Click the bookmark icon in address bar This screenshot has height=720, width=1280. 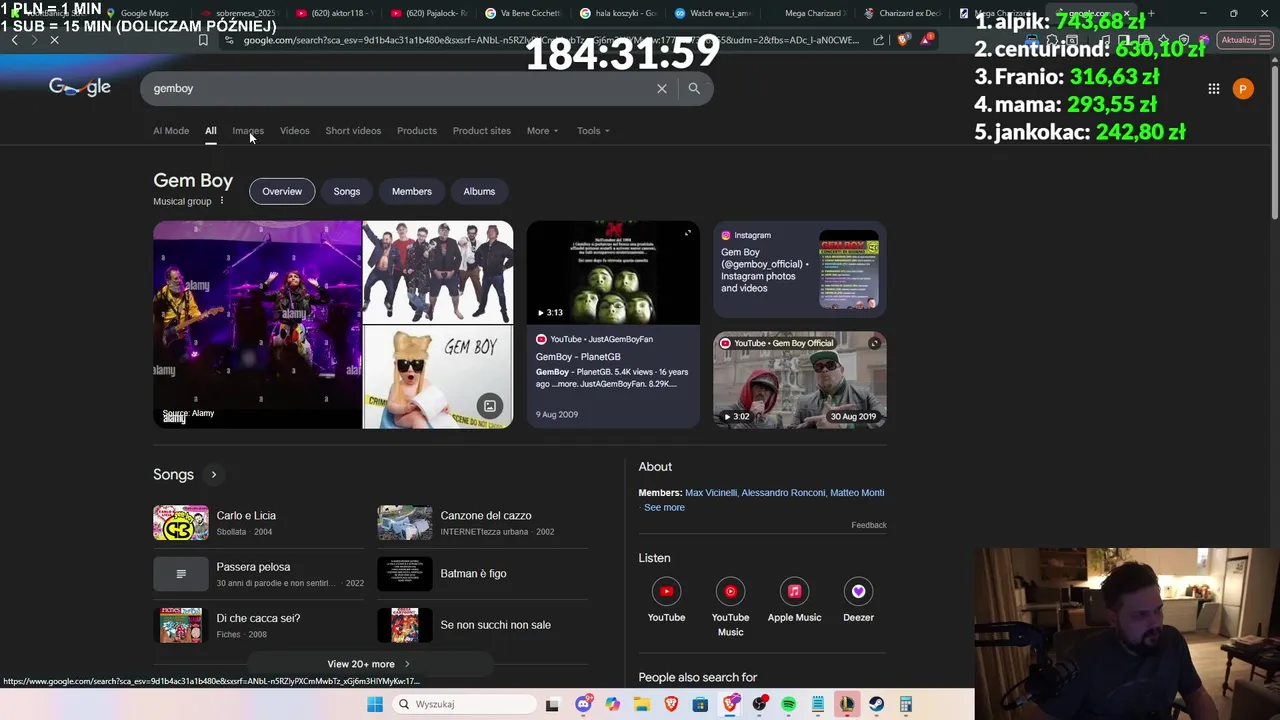pyautogui.click(x=203, y=40)
